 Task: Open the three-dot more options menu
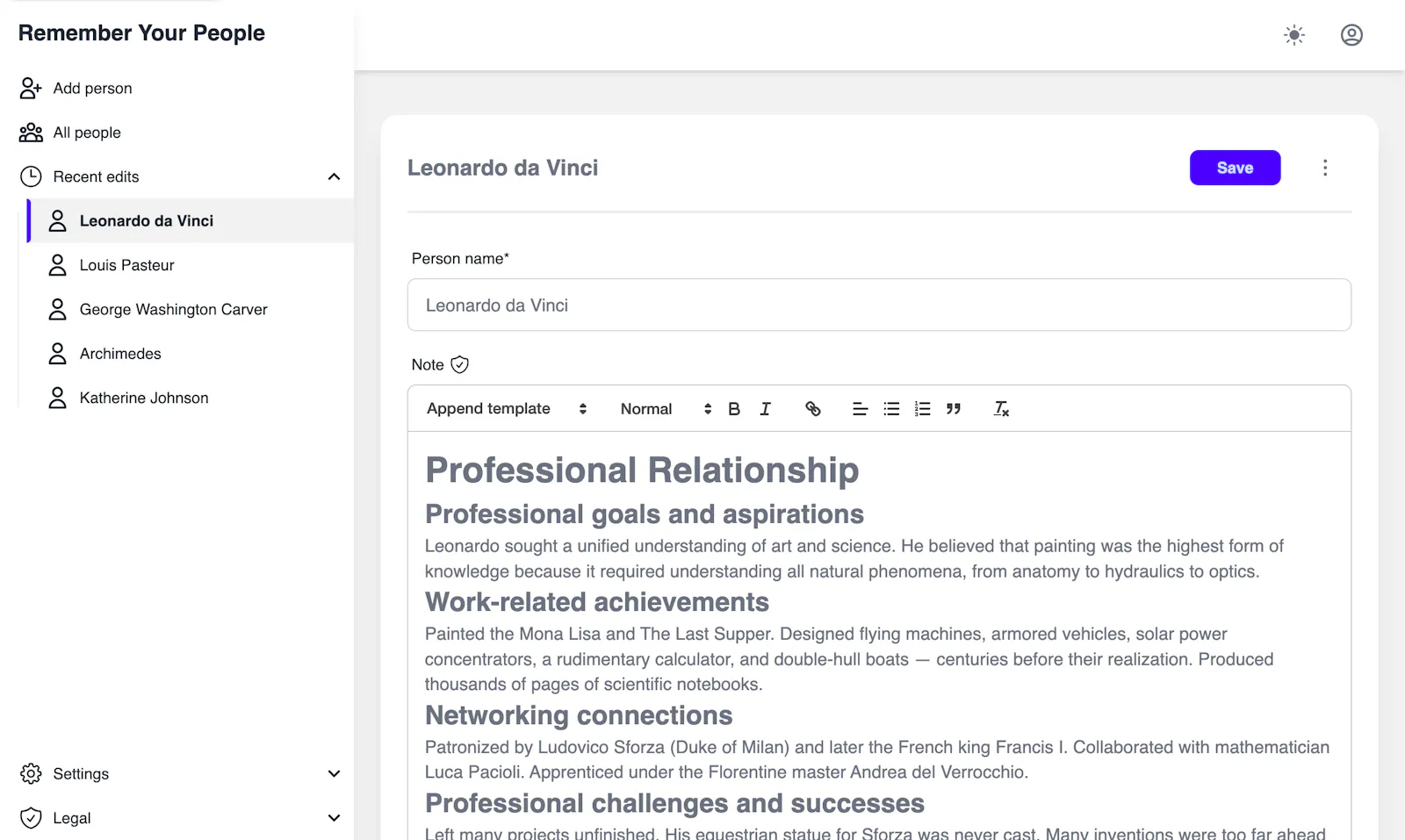click(x=1325, y=168)
